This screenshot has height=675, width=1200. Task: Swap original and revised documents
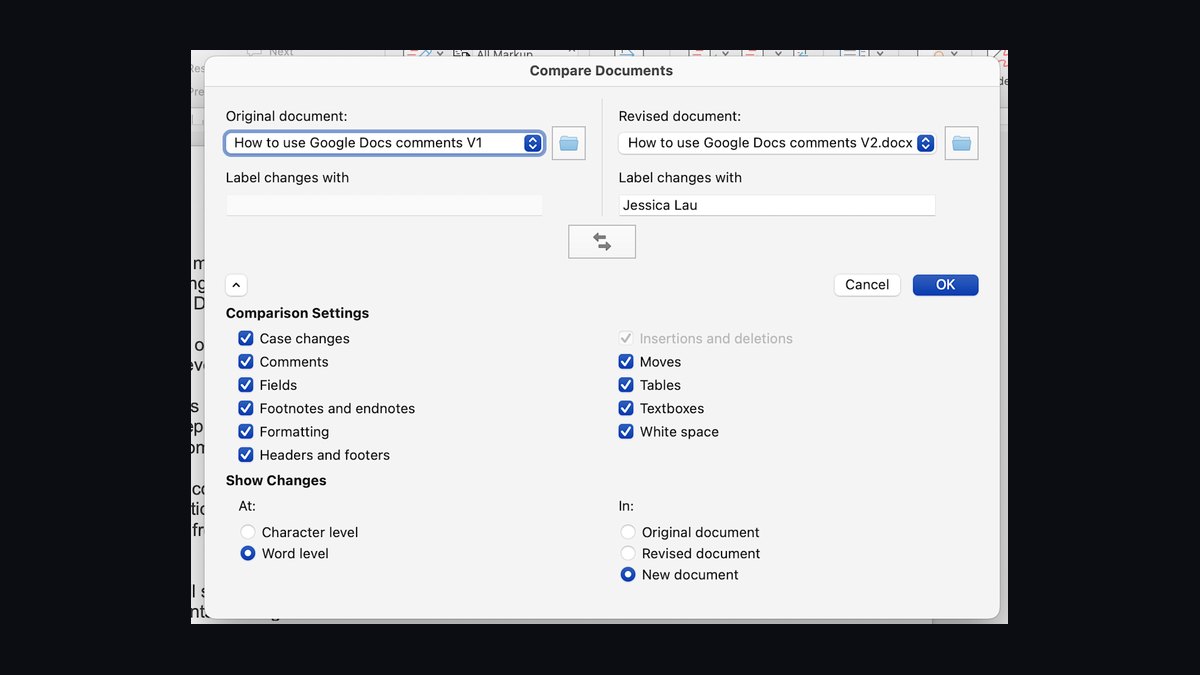point(602,242)
